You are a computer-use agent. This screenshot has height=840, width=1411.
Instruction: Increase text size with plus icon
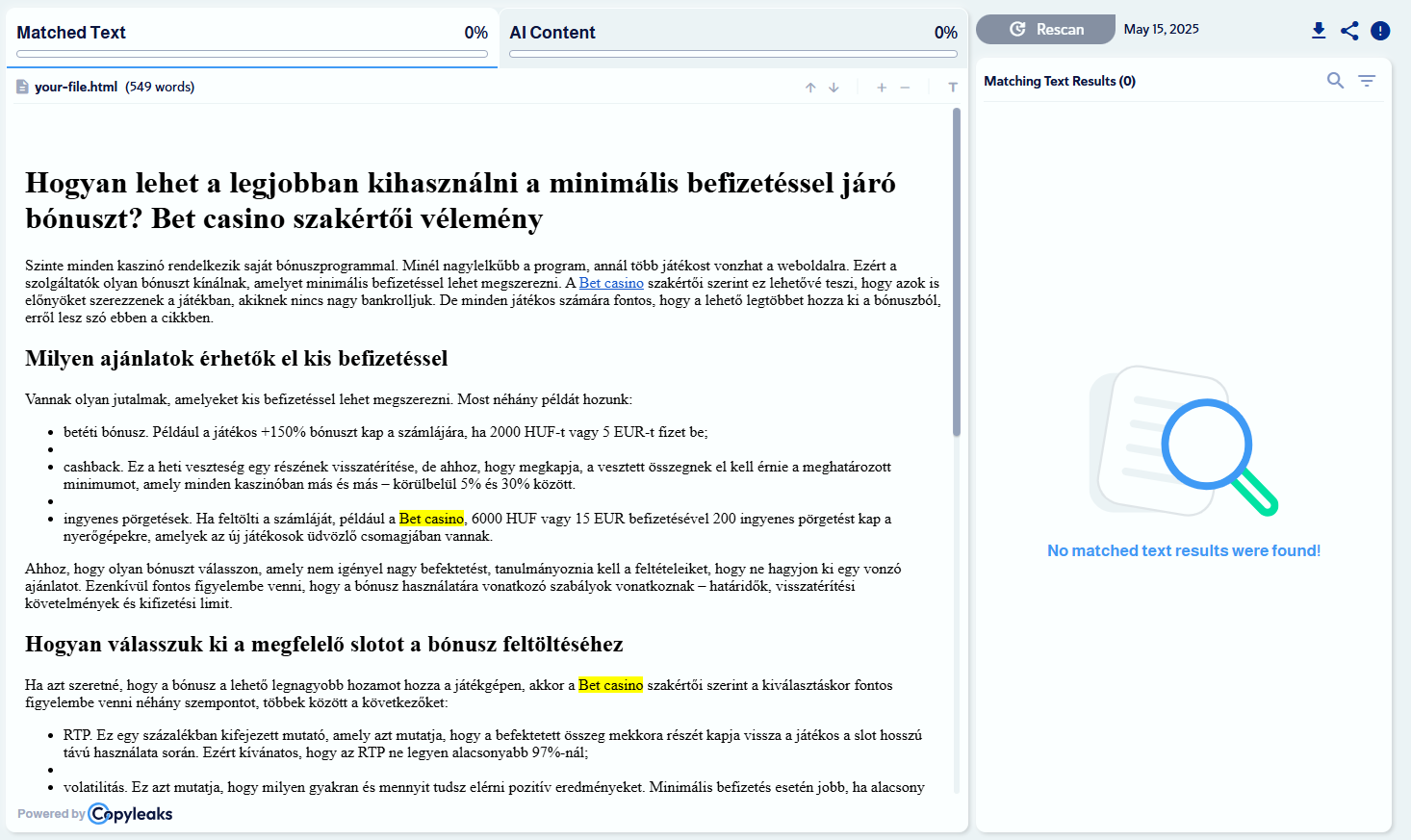point(882,88)
